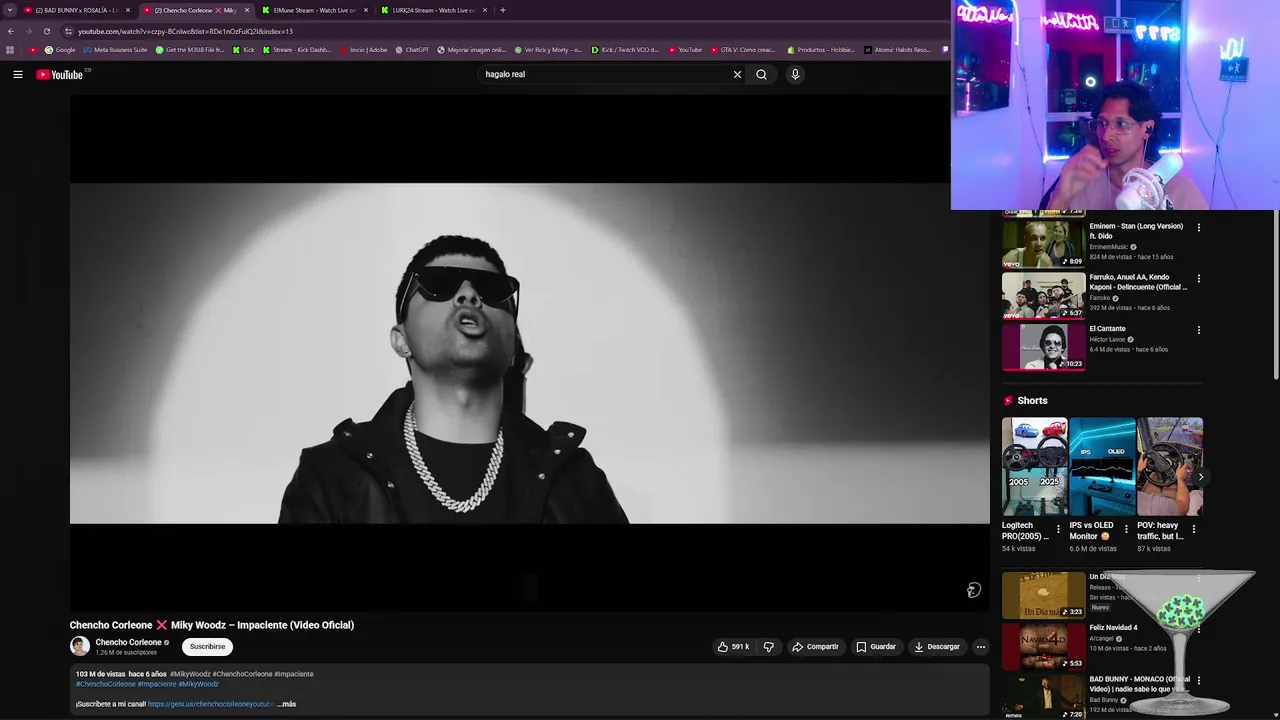This screenshot has height=720, width=1280.
Task: Click the Compartir share button
Action: [x=815, y=647]
